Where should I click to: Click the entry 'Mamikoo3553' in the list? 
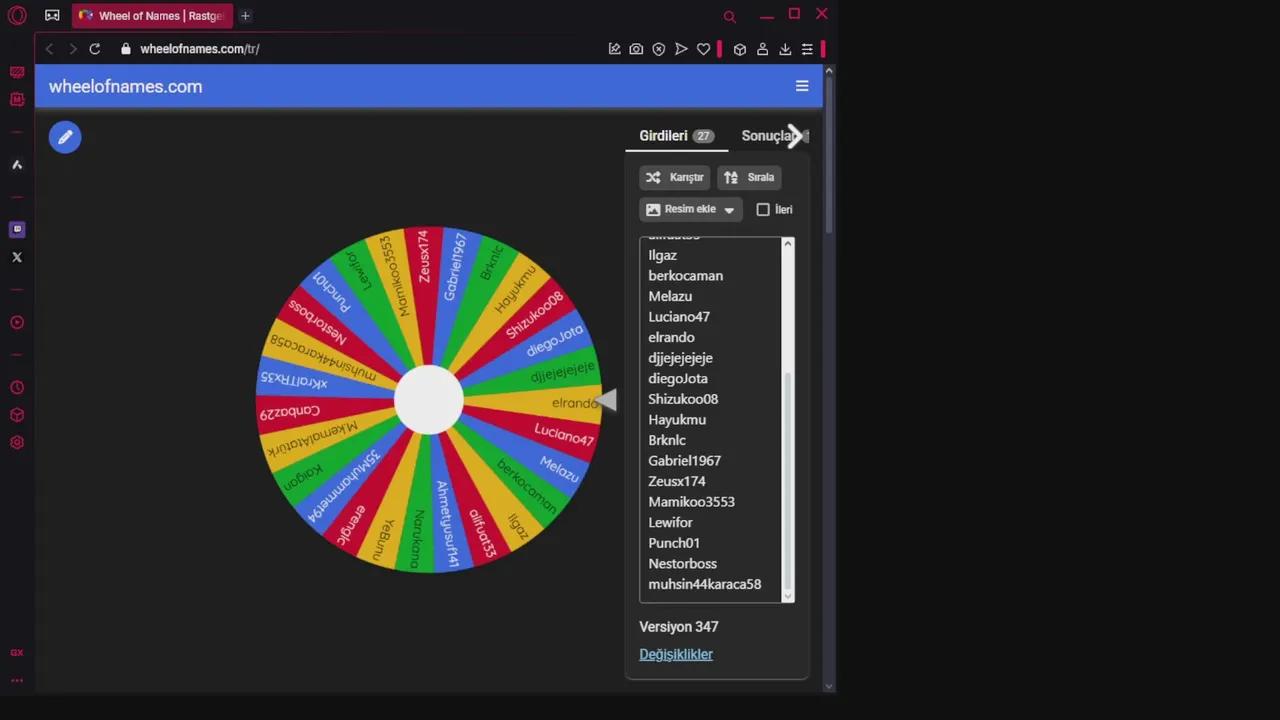pos(692,502)
